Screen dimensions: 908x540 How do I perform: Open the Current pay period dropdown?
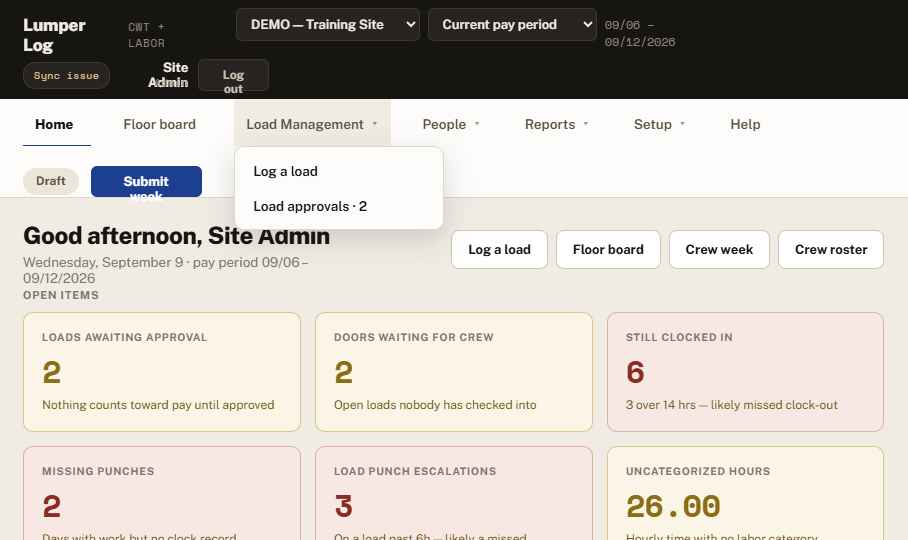point(512,25)
